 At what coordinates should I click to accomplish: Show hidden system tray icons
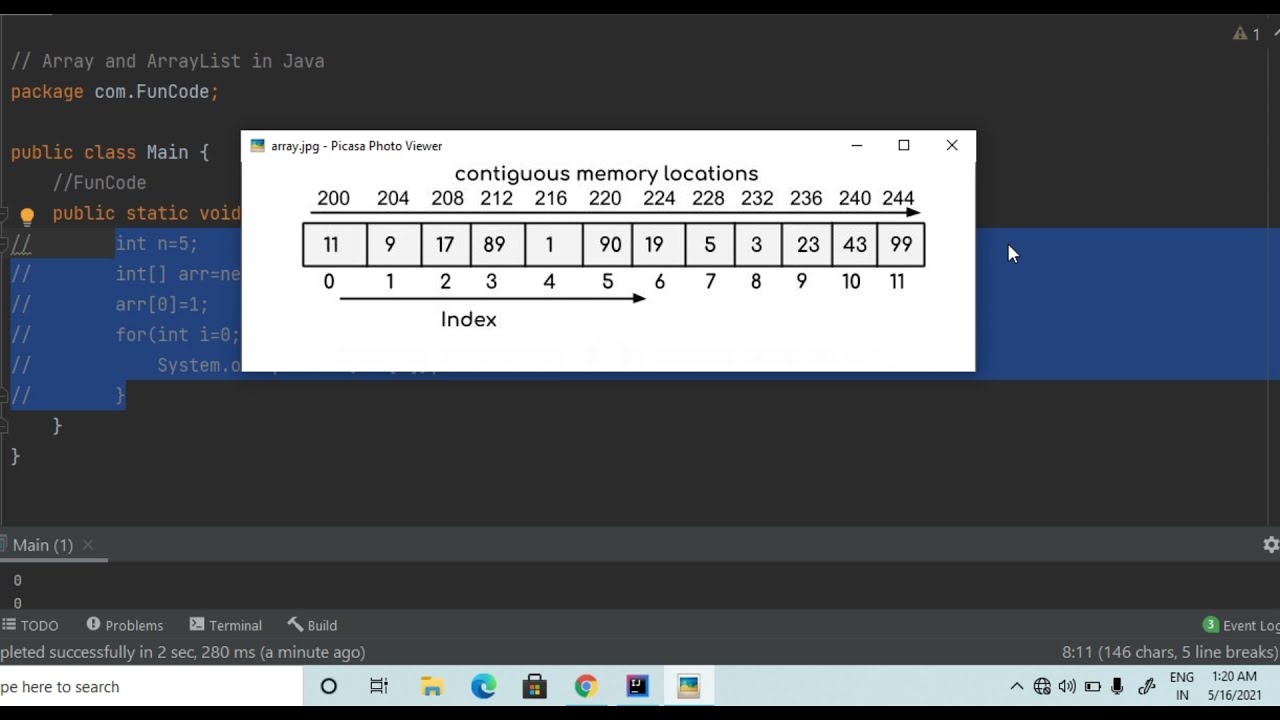click(x=1017, y=687)
